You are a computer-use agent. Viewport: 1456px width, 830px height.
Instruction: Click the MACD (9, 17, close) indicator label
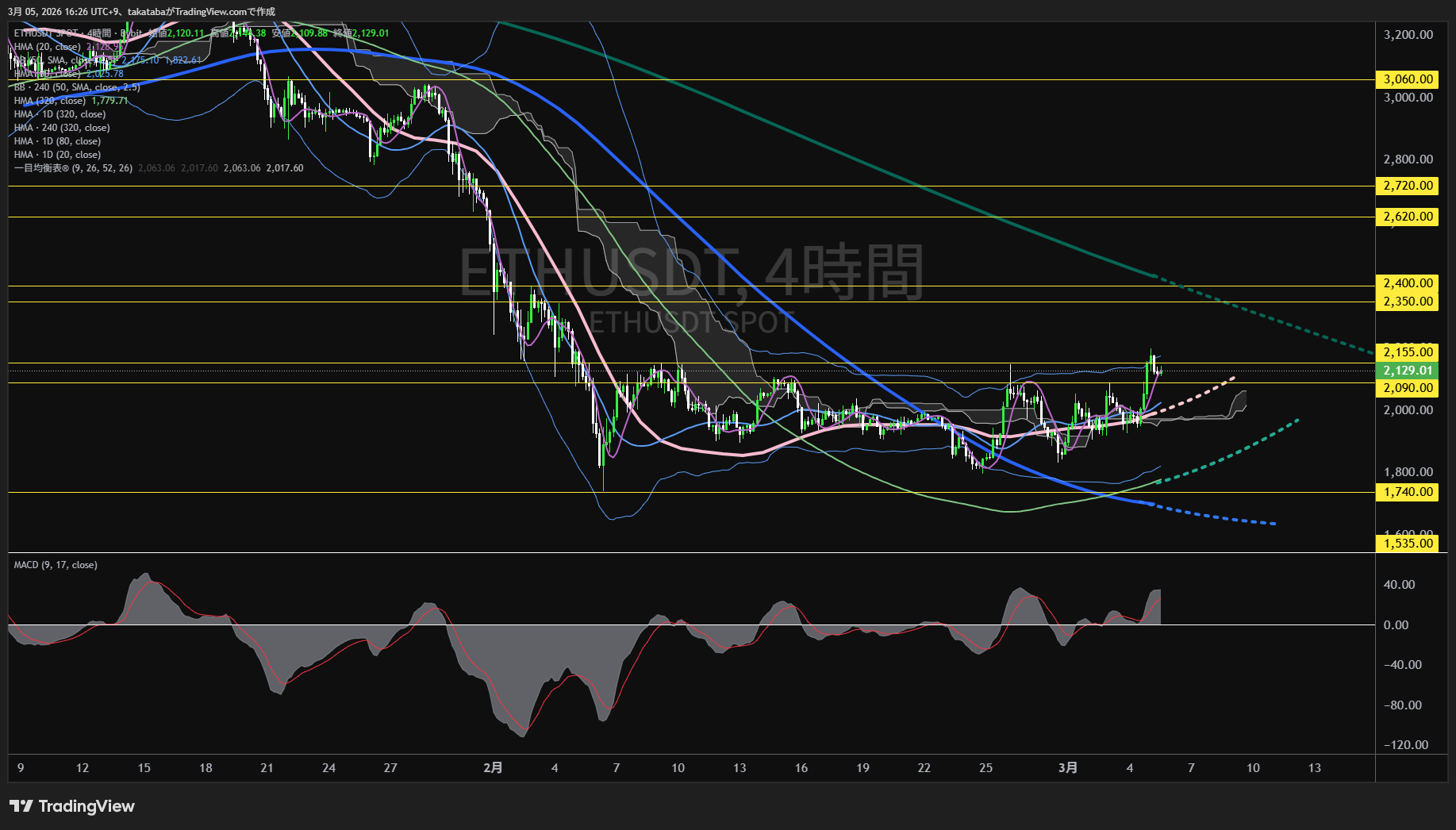click(x=56, y=565)
